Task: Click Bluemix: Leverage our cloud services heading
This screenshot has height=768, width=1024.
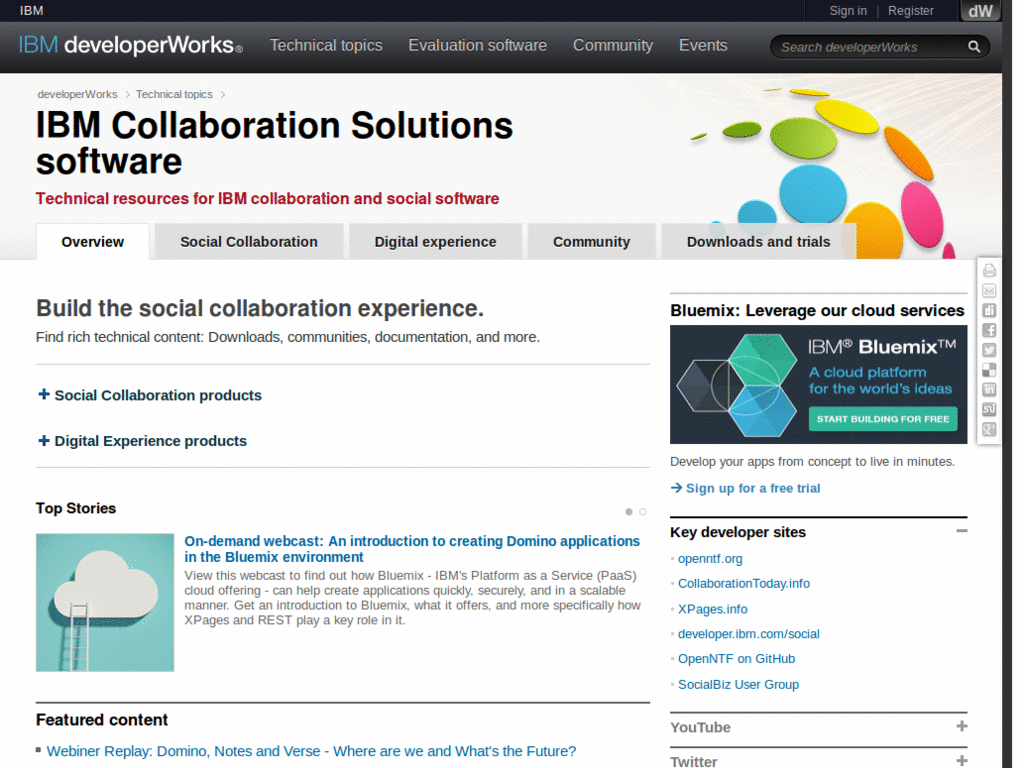Action: [817, 310]
